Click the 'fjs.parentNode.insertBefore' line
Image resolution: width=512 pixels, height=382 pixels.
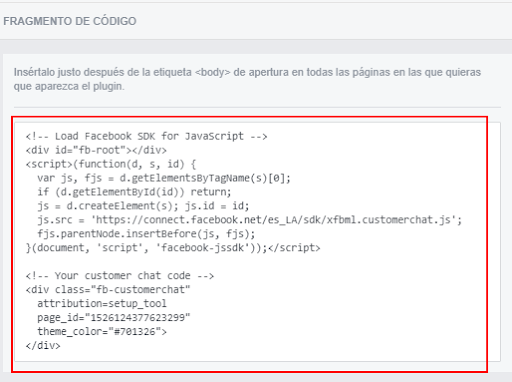(x=146, y=234)
